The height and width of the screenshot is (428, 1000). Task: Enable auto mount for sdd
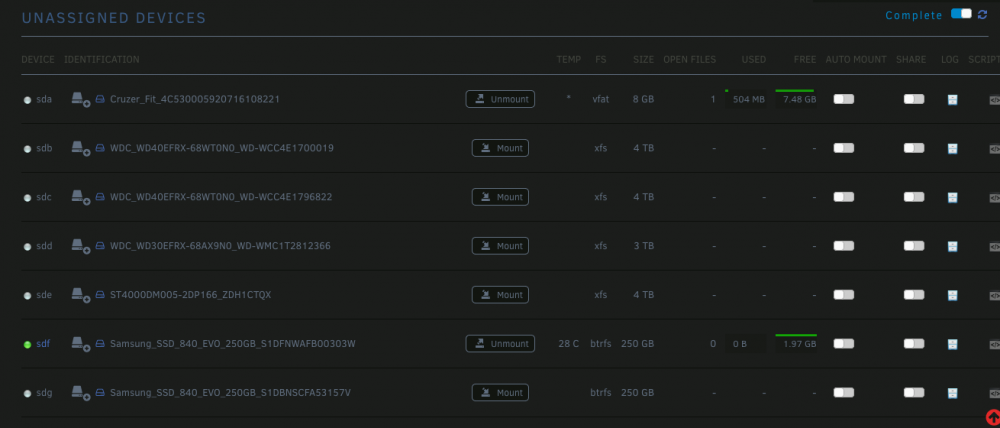tap(844, 246)
